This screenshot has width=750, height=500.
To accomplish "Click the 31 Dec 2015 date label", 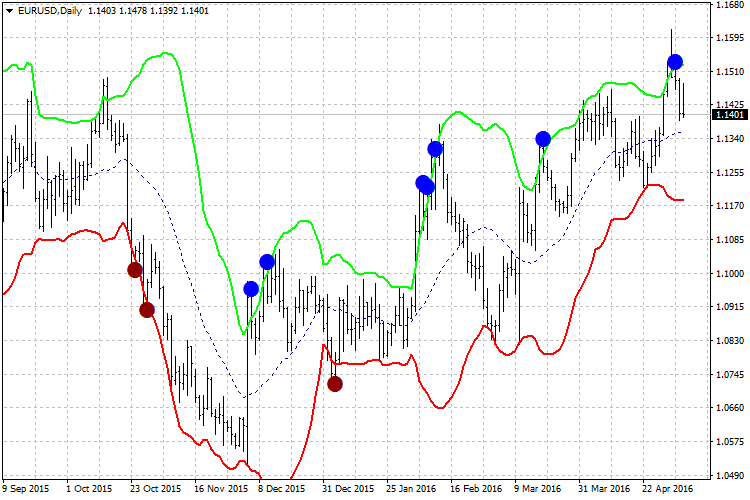I will coord(348,489).
